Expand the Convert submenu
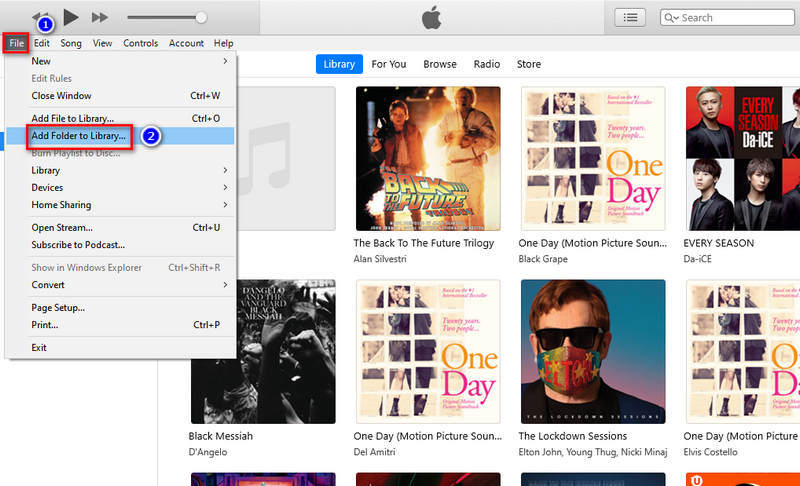The width and height of the screenshot is (800, 486). (x=120, y=285)
